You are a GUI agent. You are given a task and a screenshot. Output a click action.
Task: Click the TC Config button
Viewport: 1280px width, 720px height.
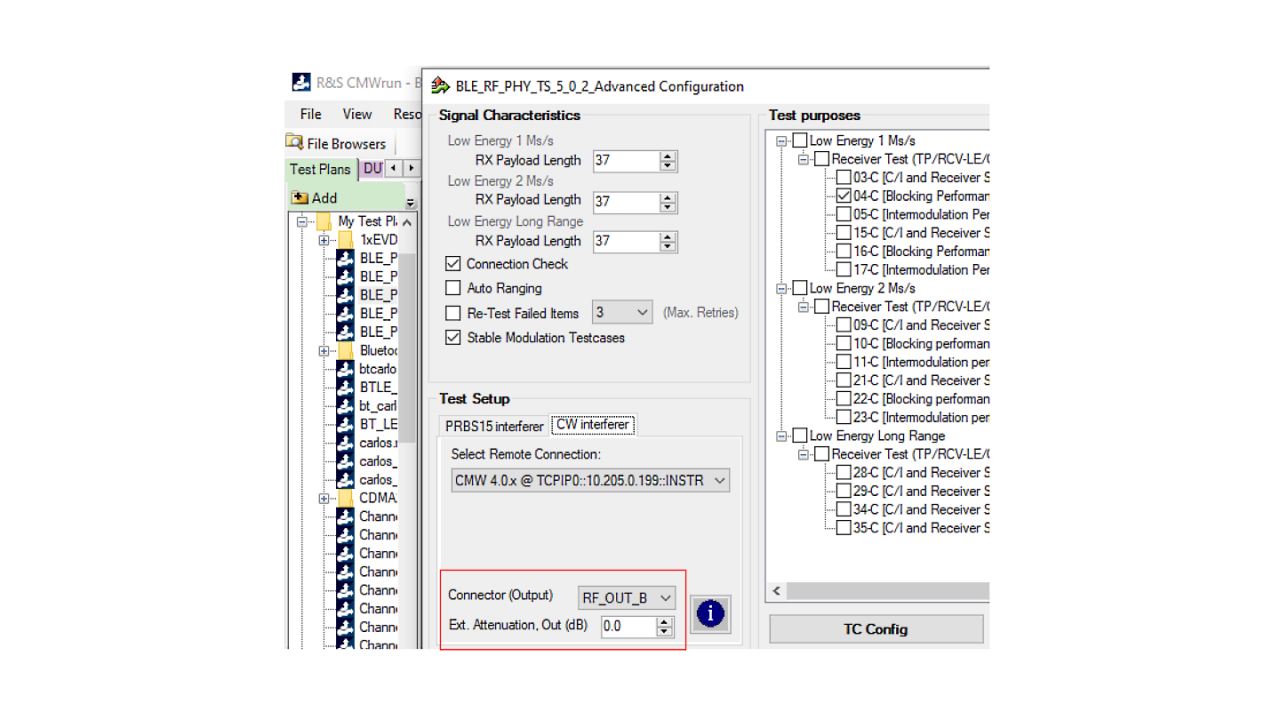(x=876, y=629)
